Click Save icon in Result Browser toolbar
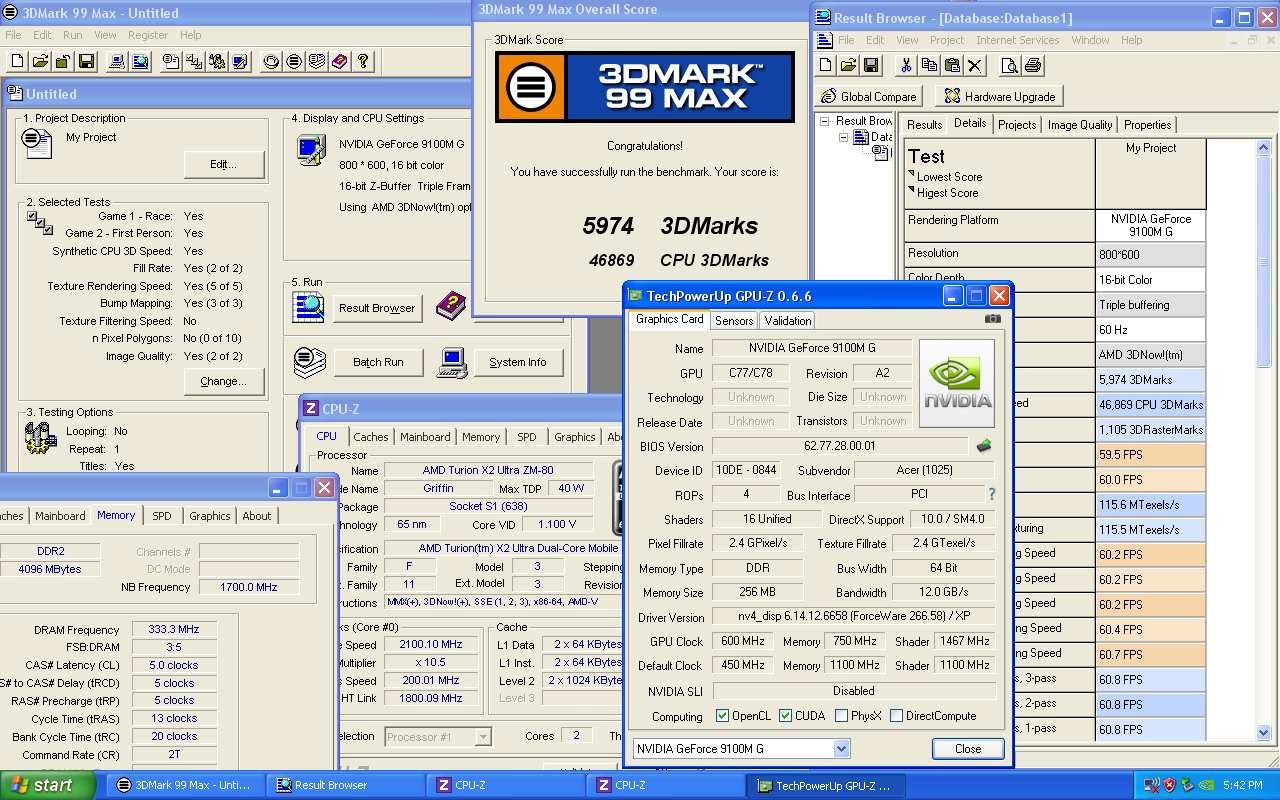Viewport: 1280px width, 800px height. pyautogui.click(x=871, y=66)
